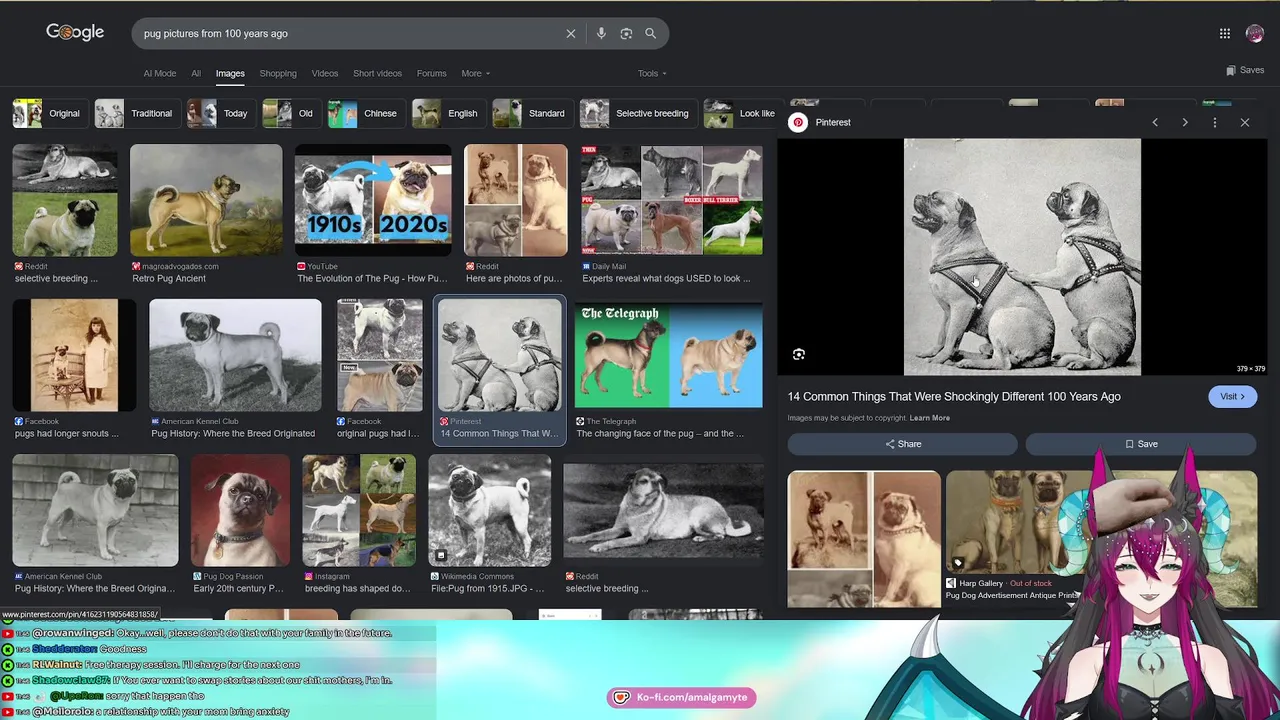Show previous image in the preview panel
The width and height of the screenshot is (1280, 720).
tap(1155, 122)
